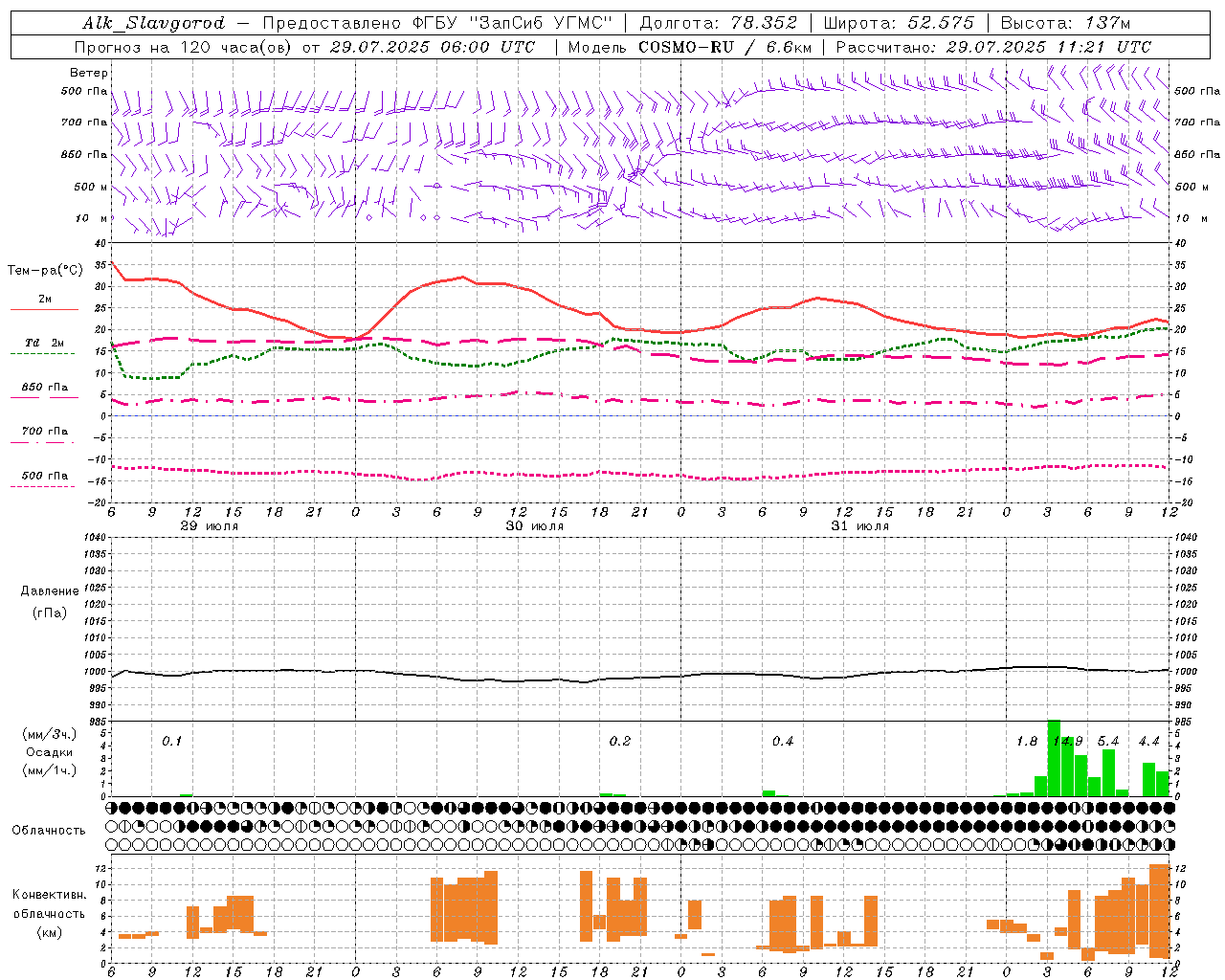
Task: Click the Конвективн. convective cloudiness label
Action: pyautogui.click(x=49, y=895)
